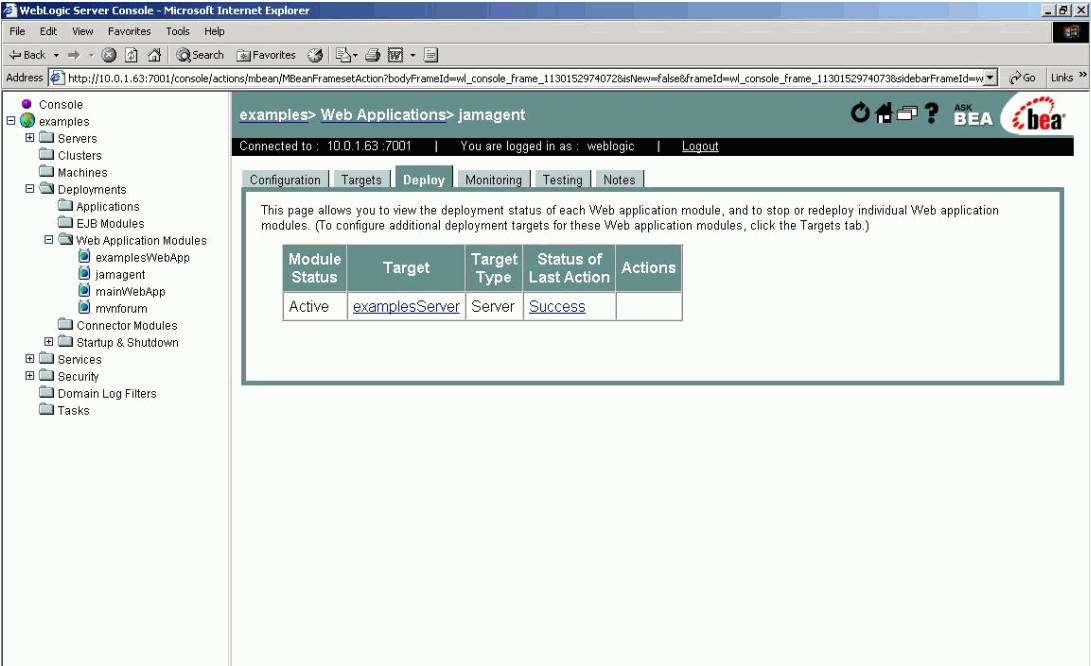
Task: Open the Tools menu
Action: [177, 31]
